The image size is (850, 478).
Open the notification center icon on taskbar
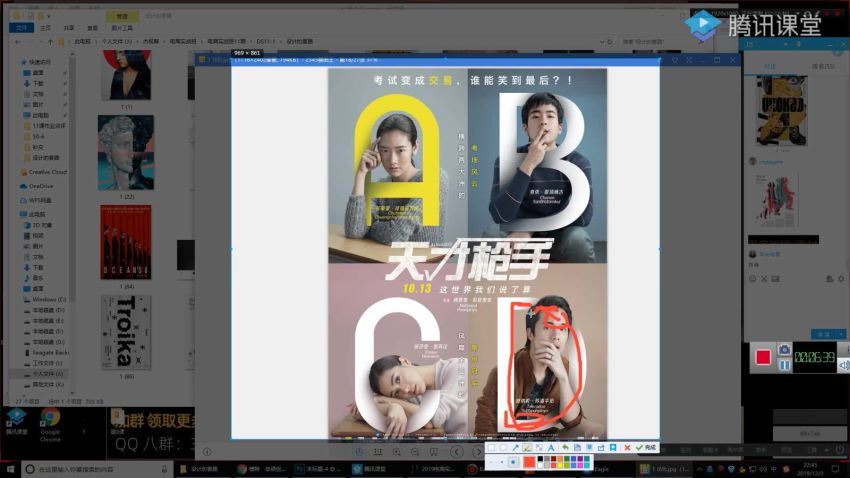[x=836, y=469]
